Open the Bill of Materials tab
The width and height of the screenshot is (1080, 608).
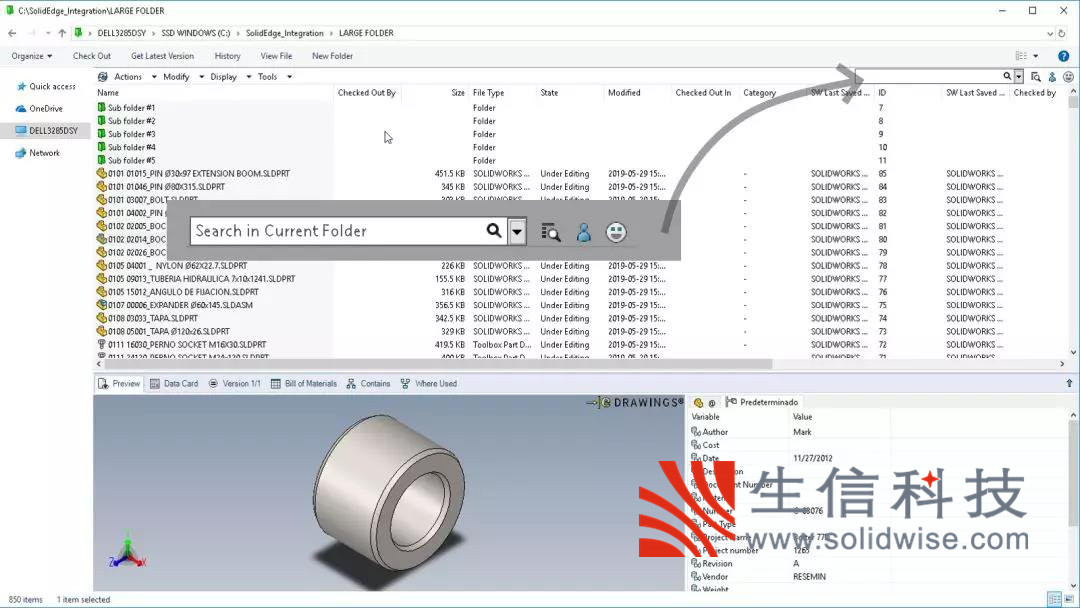tap(304, 384)
